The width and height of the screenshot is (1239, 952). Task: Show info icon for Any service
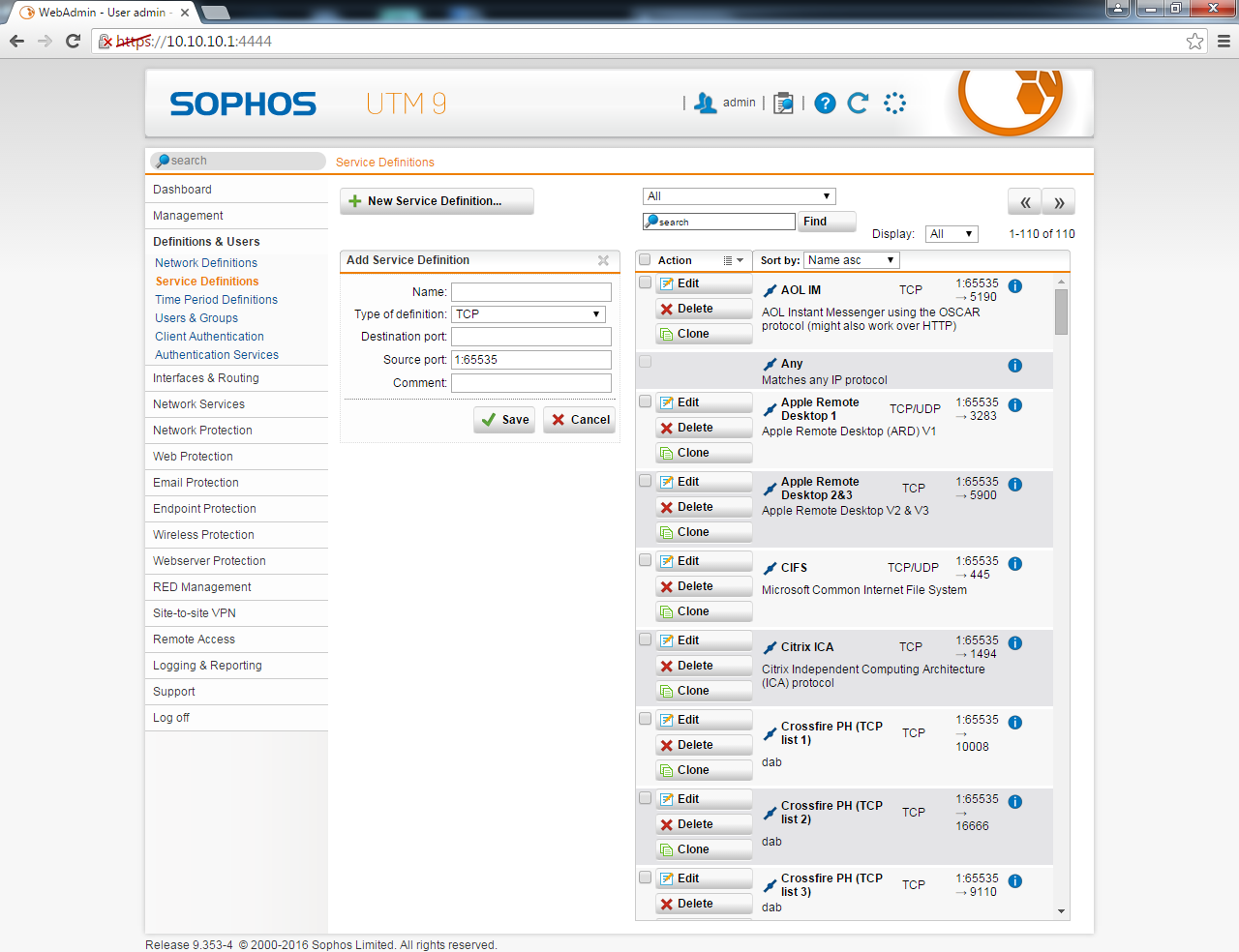coord(1015,366)
